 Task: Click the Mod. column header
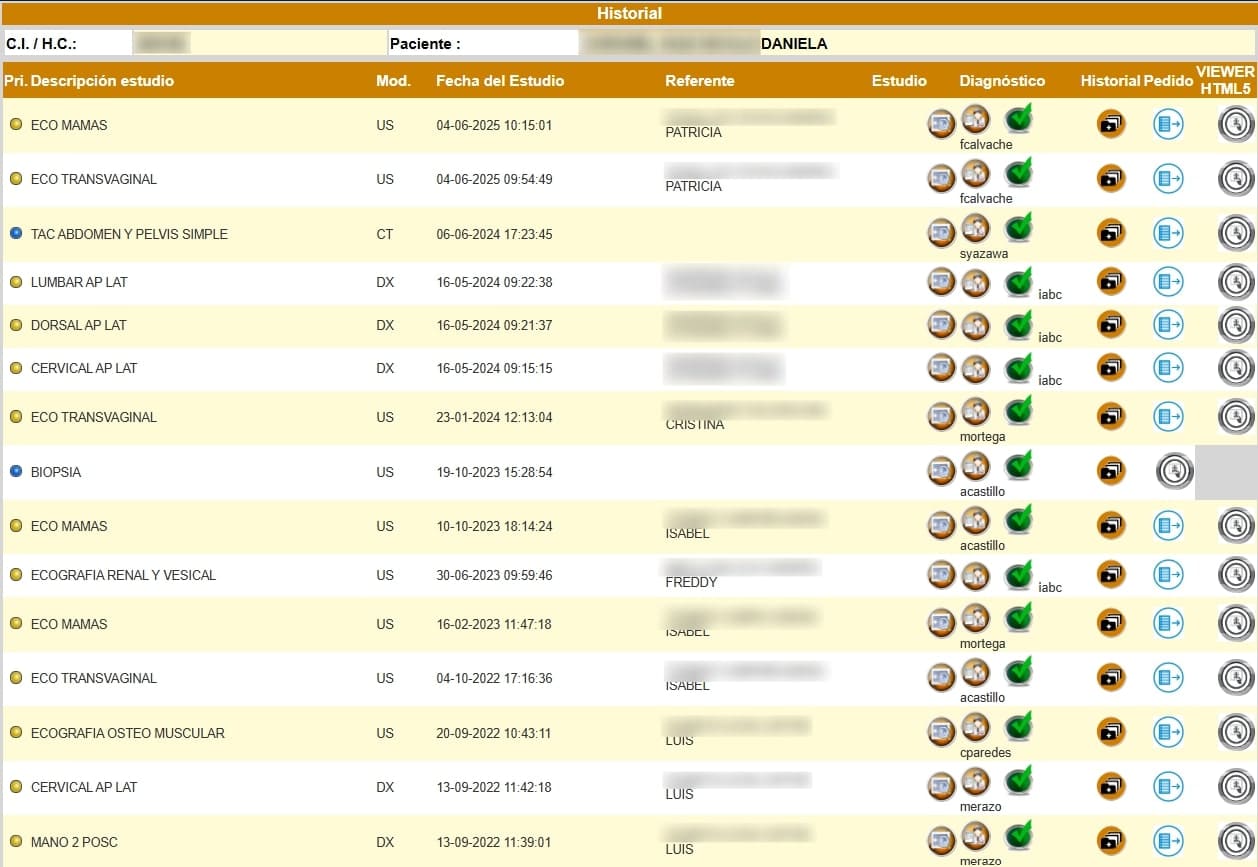pyautogui.click(x=393, y=81)
